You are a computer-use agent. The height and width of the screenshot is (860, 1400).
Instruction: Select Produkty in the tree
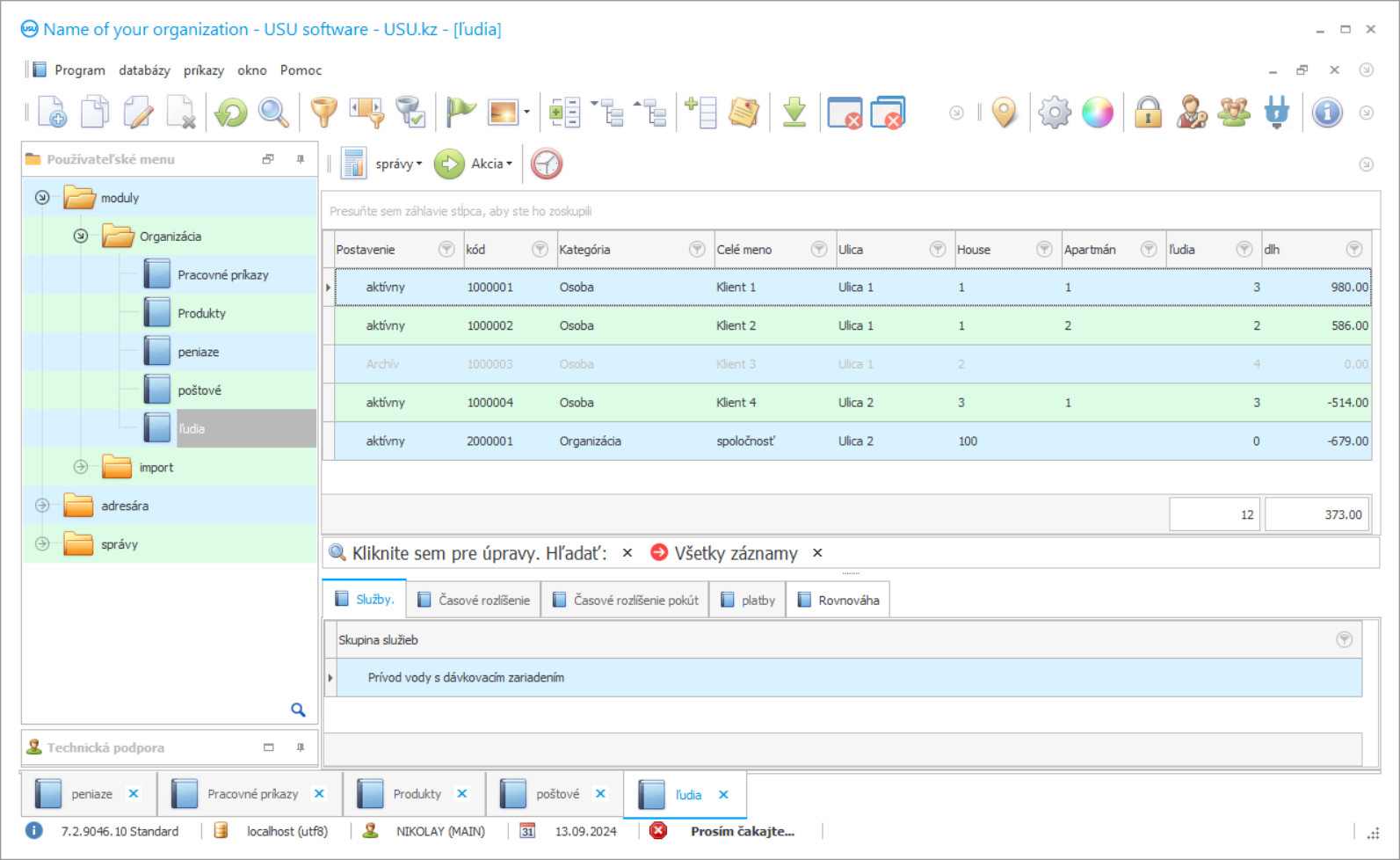tap(202, 314)
